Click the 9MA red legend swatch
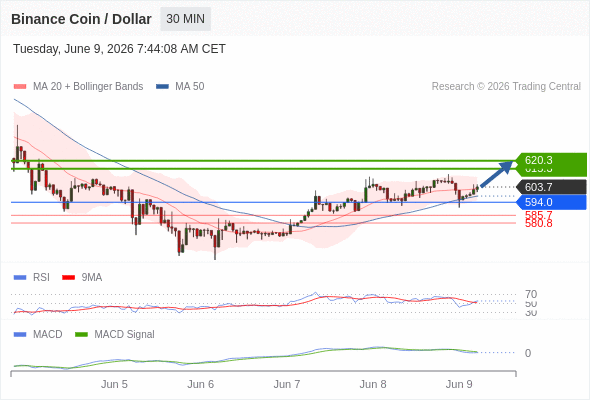 [68, 278]
